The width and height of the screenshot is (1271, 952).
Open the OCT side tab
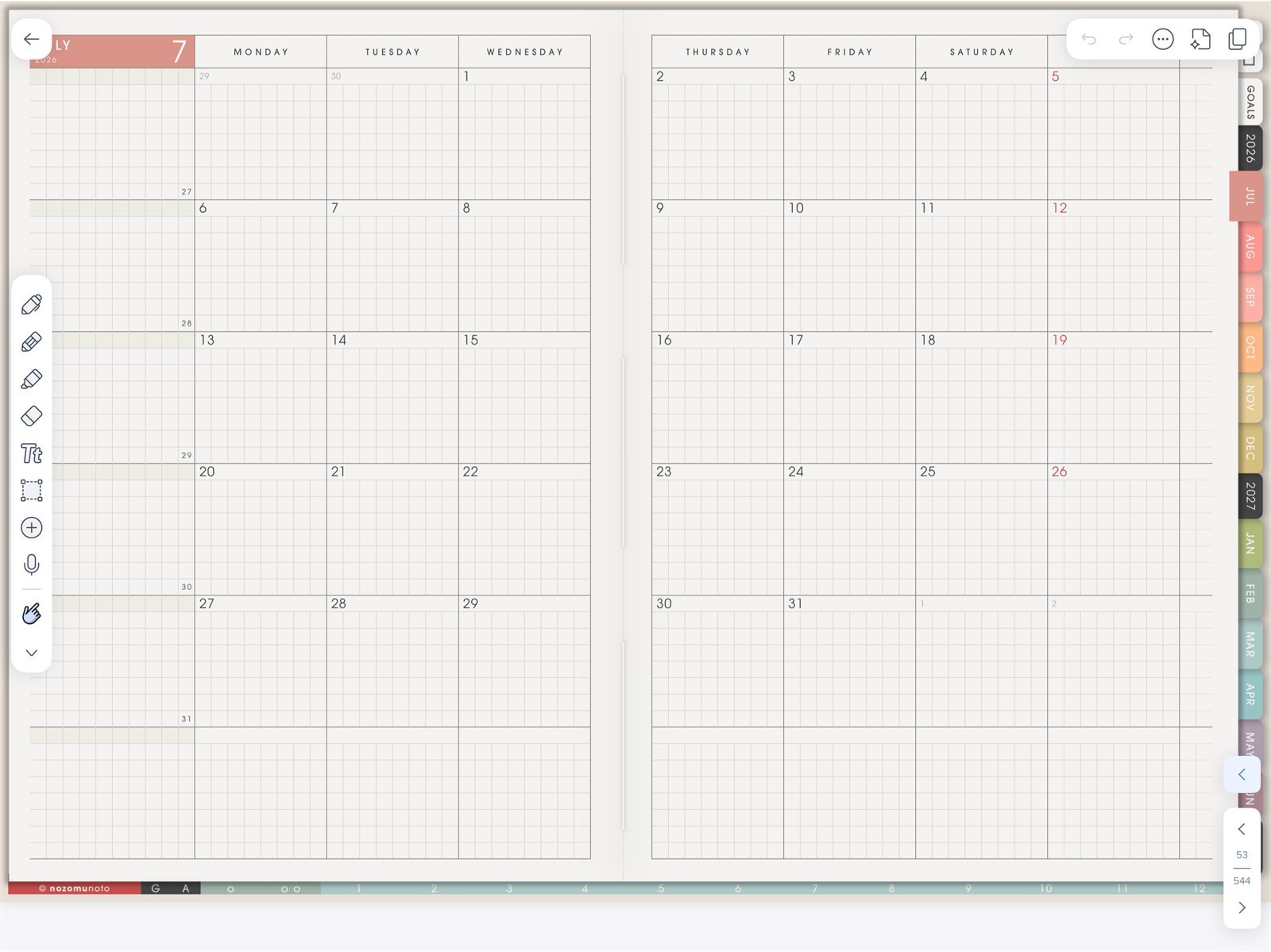tap(1250, 347)
